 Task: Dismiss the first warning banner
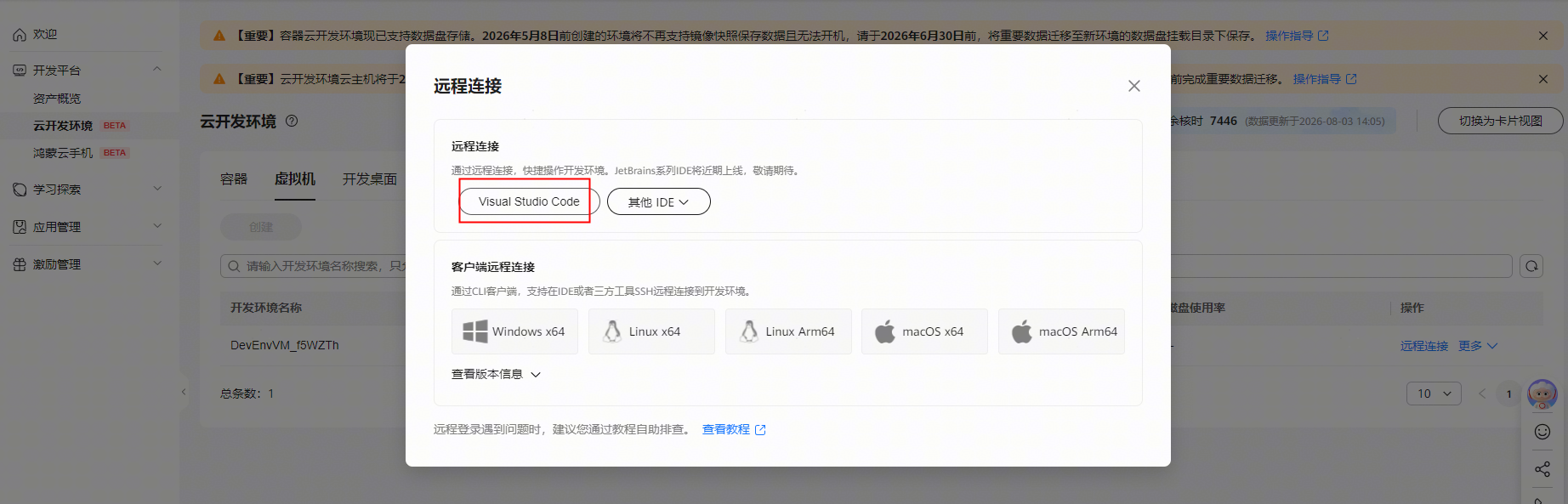tap(1543, 36)
